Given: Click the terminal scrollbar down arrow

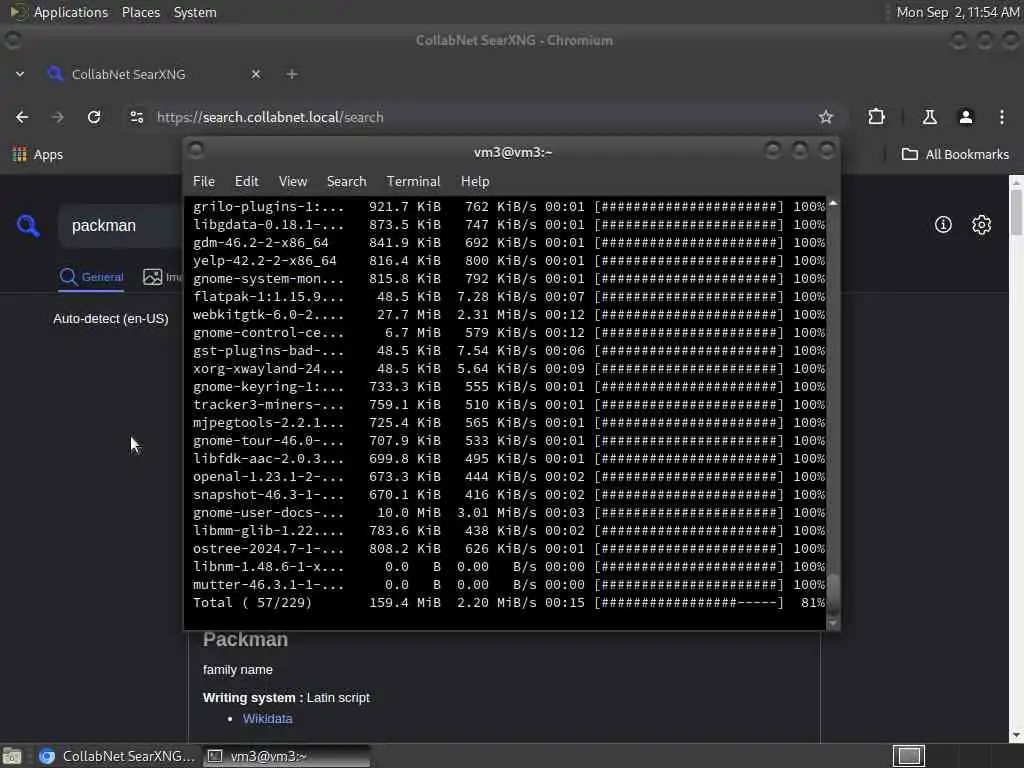Looking at the screenshot, I should click(833, 624).
